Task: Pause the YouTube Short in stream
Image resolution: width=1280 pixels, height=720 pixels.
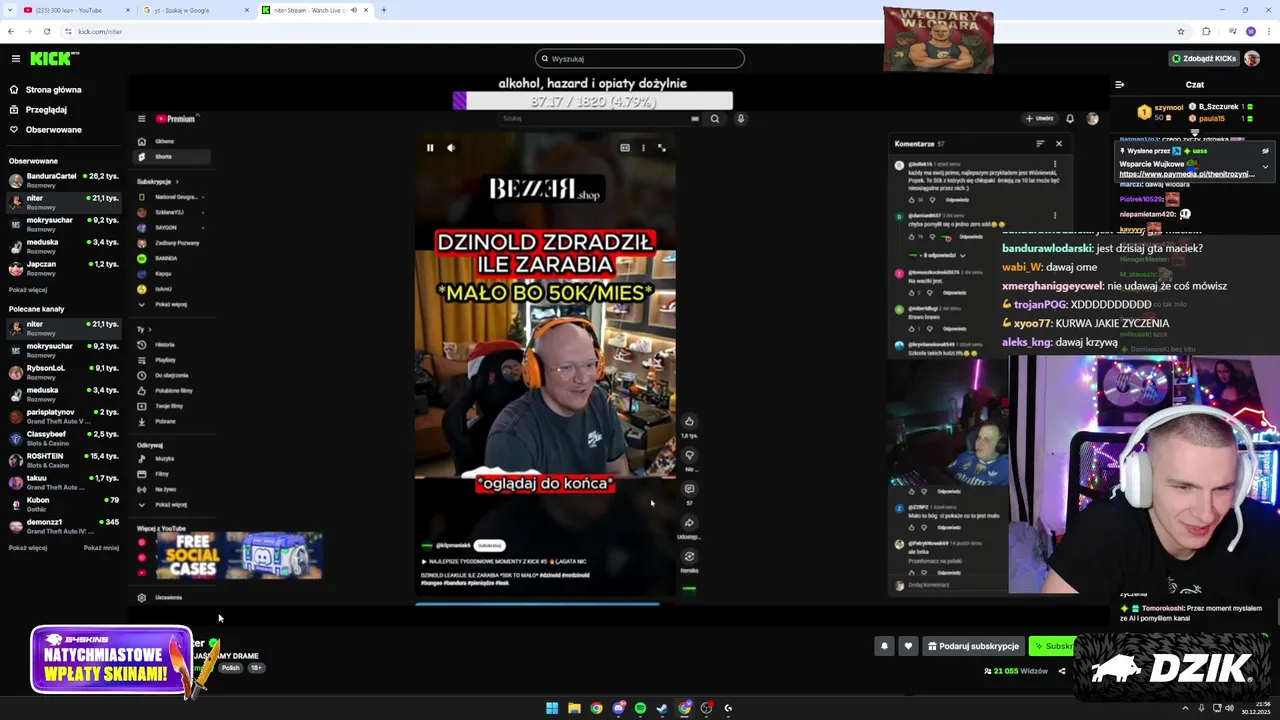Action: [430, 148]
